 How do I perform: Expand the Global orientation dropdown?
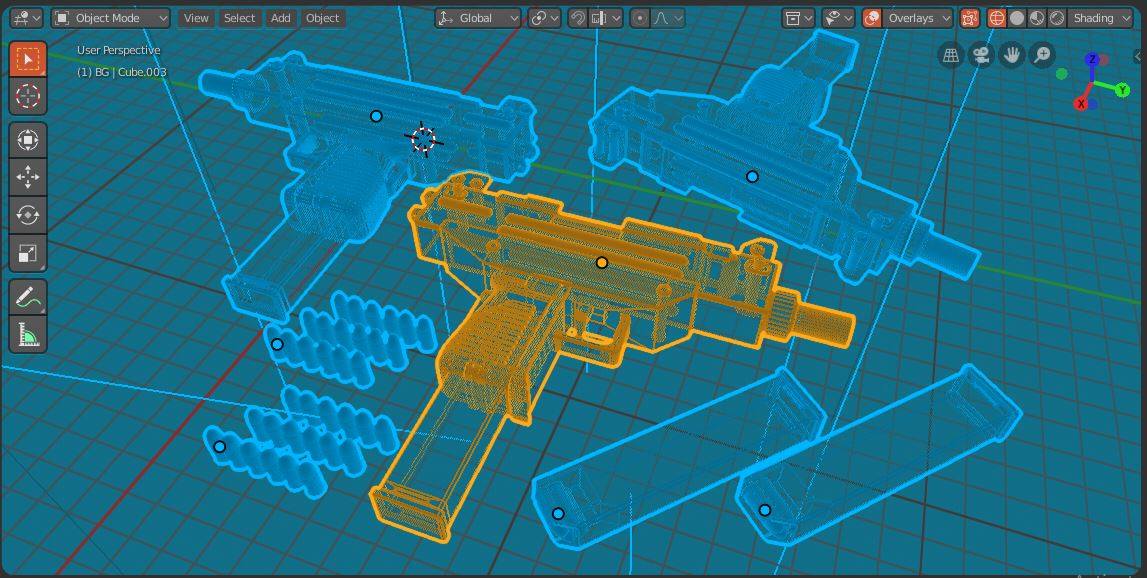pos(478,18)
